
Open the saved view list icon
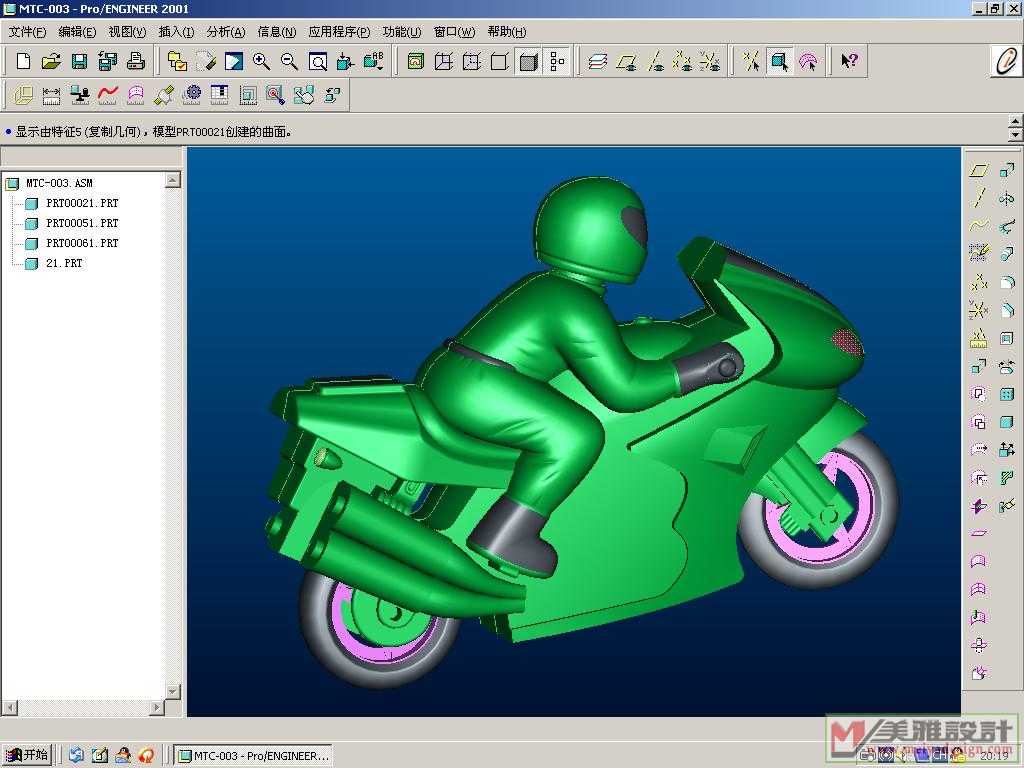374,61
